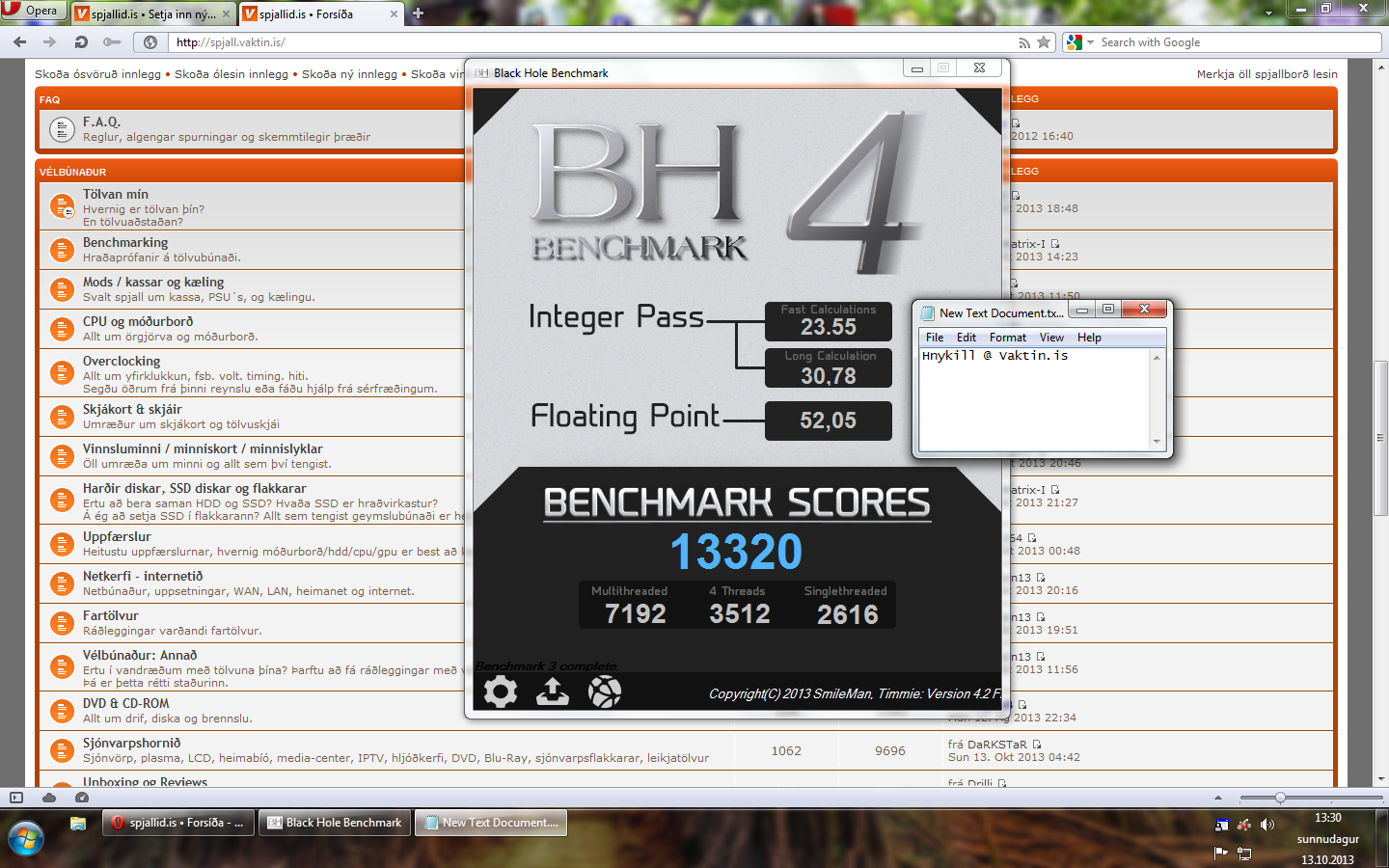Open the Overclocking forum link
The height and width of the screenshot is (868, 1389).
[x=122, y=361]
